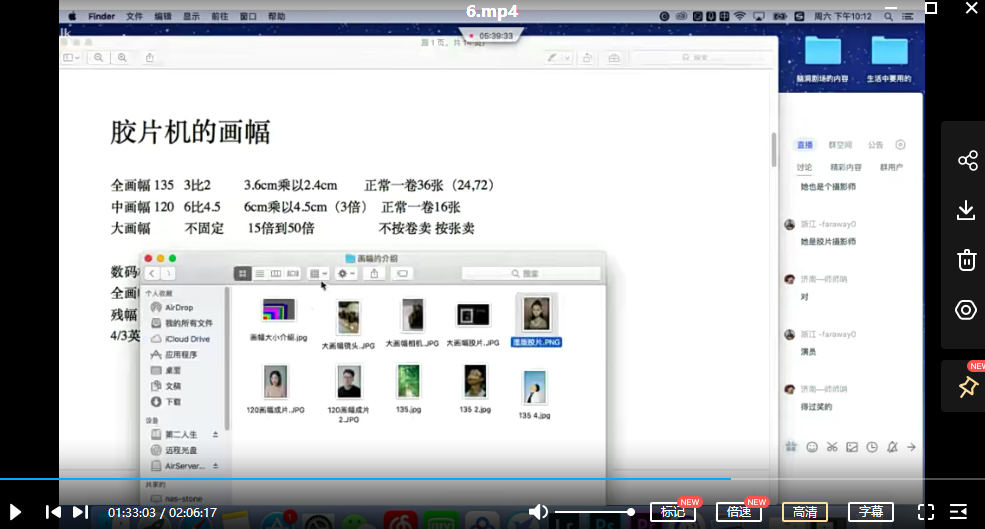Open the share icon on right panel

966,161
